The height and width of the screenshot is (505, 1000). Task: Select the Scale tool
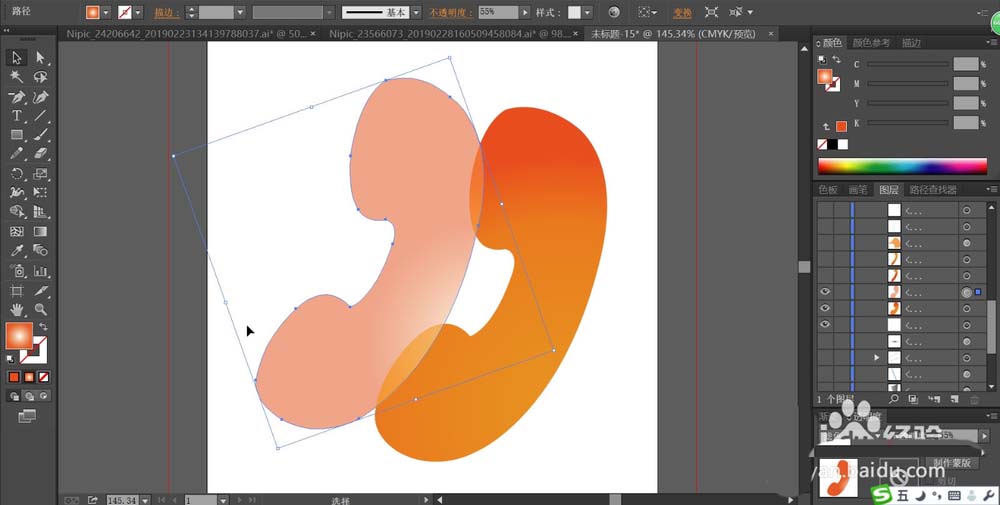click(40, 173)
